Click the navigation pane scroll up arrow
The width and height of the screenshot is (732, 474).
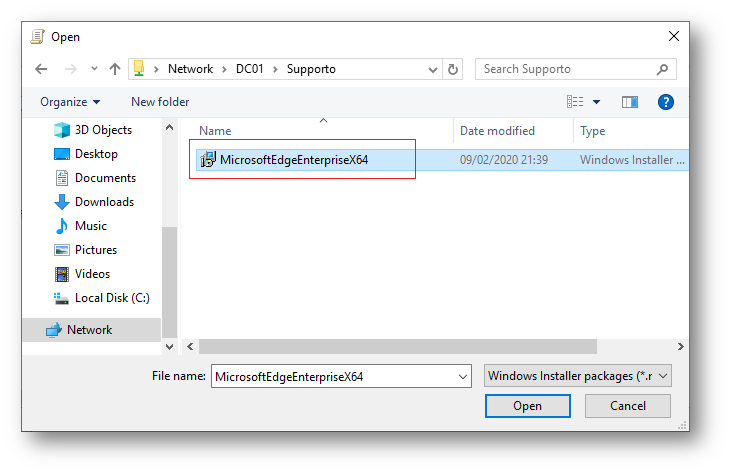[169, 127]
